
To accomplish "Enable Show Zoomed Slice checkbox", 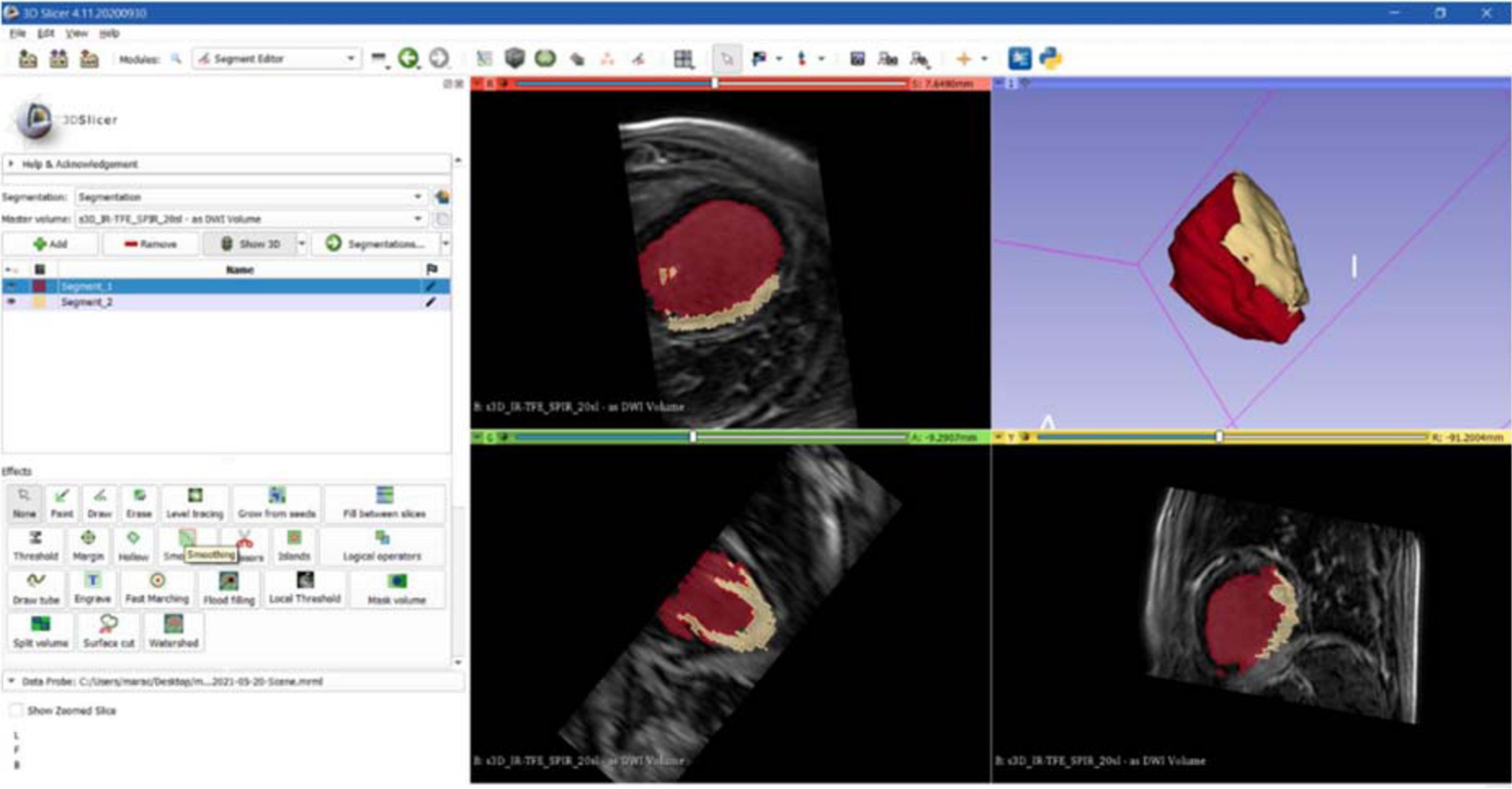I will tap(16, 710).
